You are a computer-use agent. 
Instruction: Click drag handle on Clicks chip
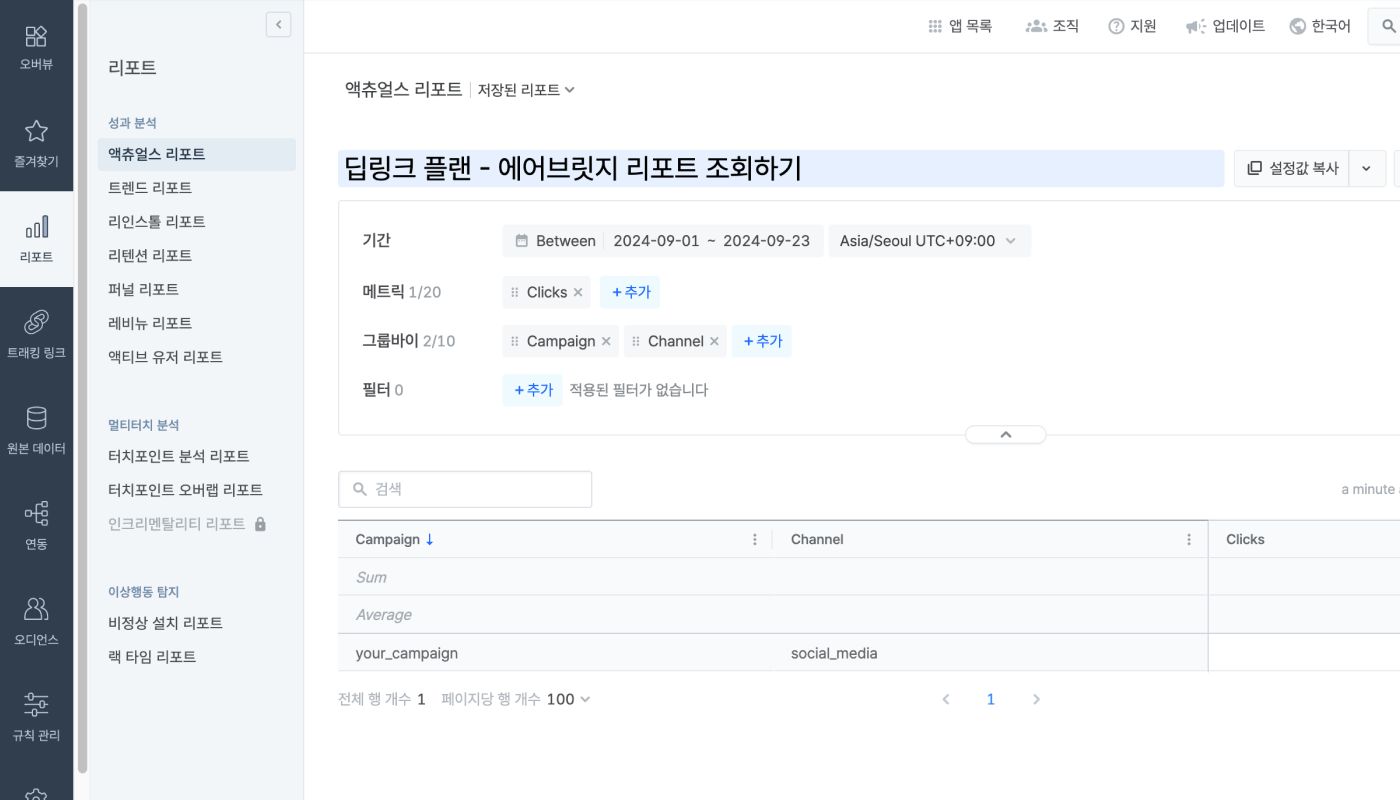click(x=515, y=292)
